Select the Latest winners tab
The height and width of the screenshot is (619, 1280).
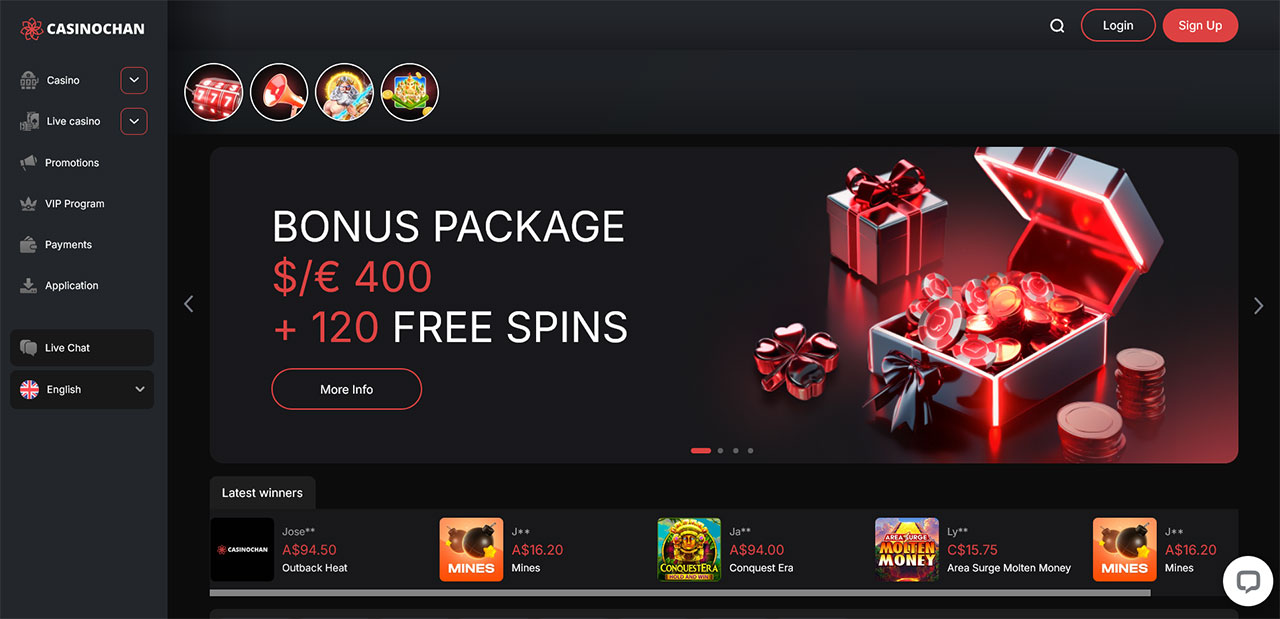click(x=262, y=493)
